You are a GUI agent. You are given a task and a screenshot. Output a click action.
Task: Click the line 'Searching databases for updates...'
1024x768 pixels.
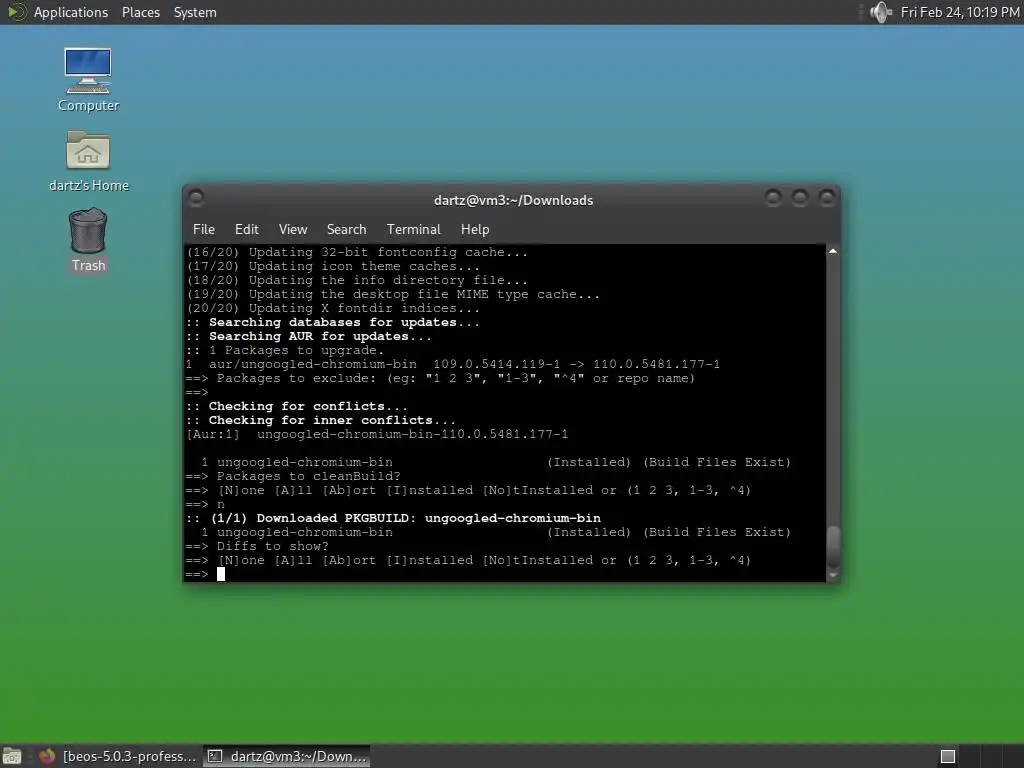point(333,322)
